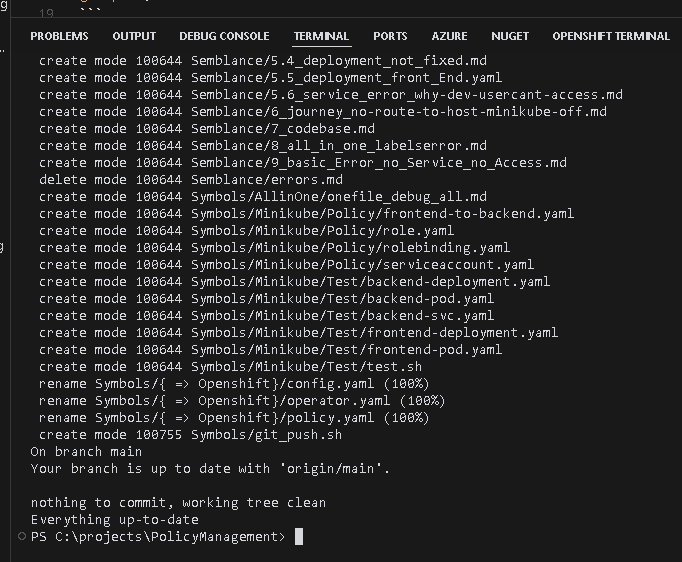682x562 pixels.
Task: Click the PS C:\projects\PolicyManagement> prompt line
Action: point(158,537)
